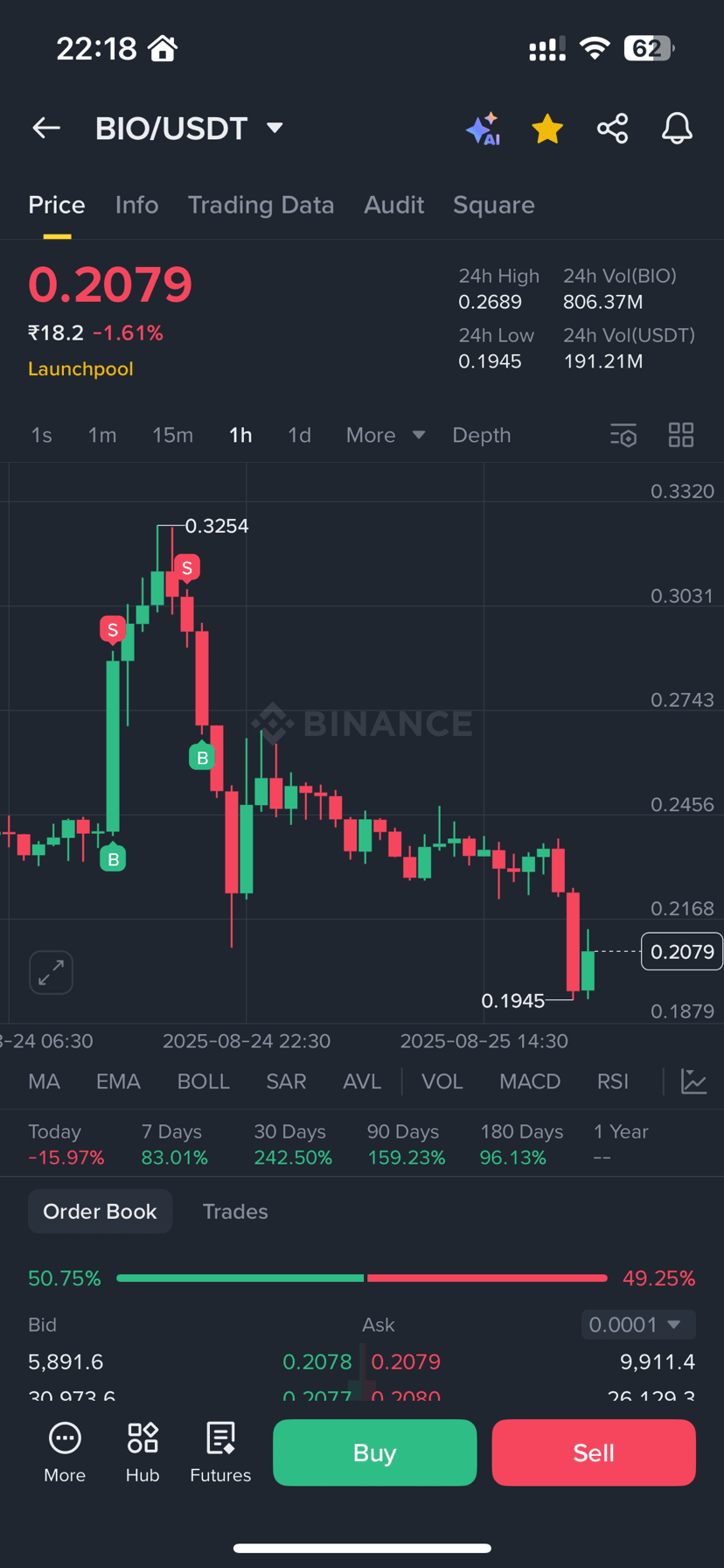Open Futures trading icon
The height and width of the screenshot is (1568, 724).
220,1453
